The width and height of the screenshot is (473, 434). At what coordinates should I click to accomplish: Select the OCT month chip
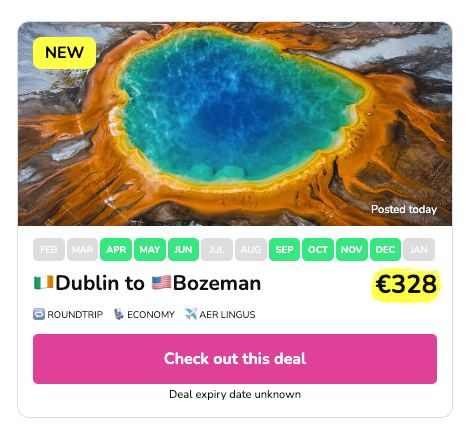click(318, 249)
